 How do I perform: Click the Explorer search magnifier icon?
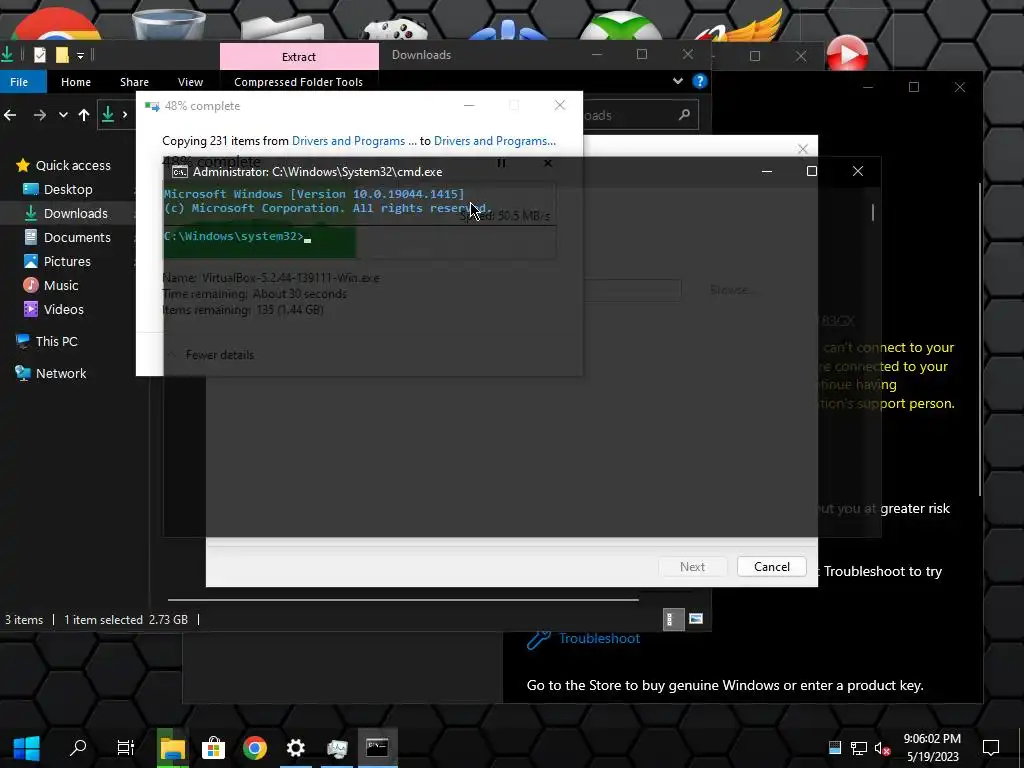coord(684,115)
